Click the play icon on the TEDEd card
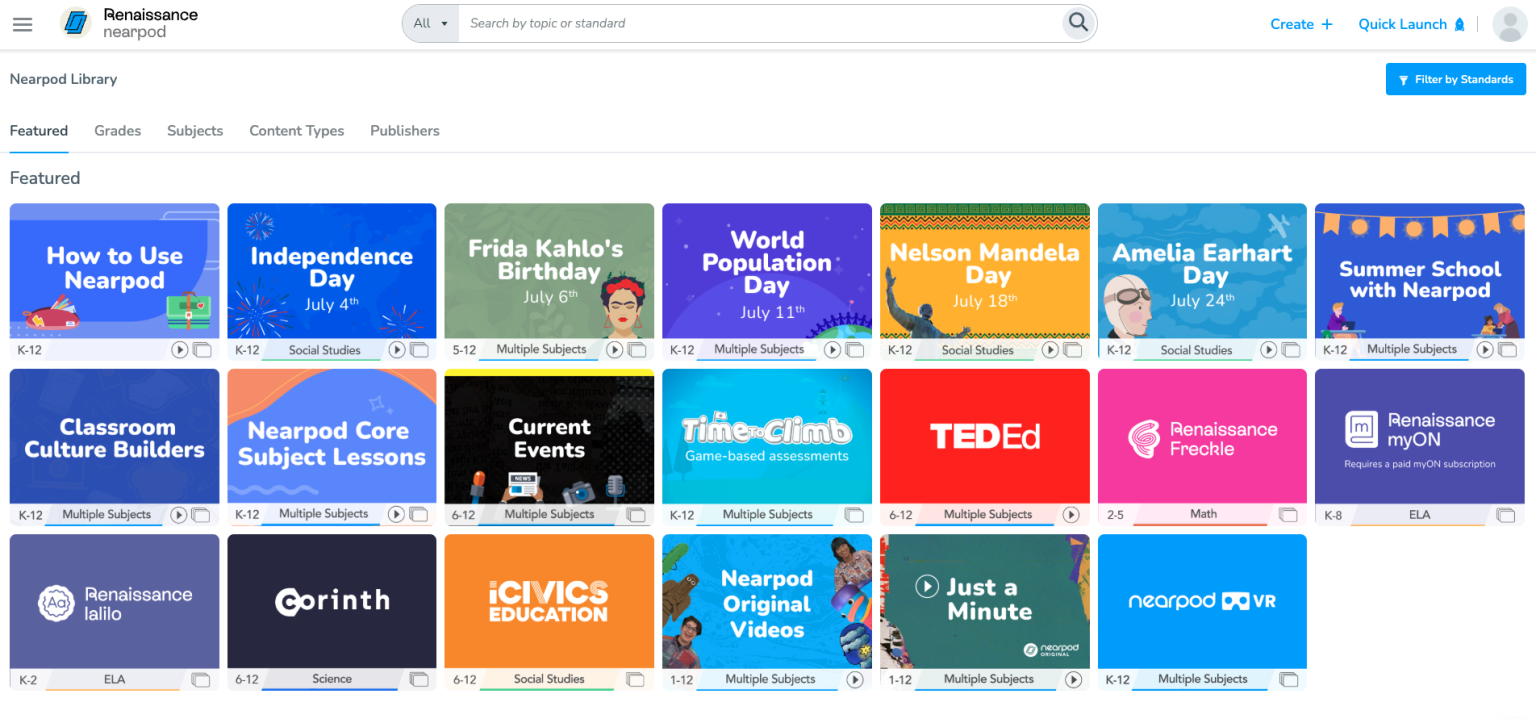1536x719 pixels. (x=1072, y=514)
